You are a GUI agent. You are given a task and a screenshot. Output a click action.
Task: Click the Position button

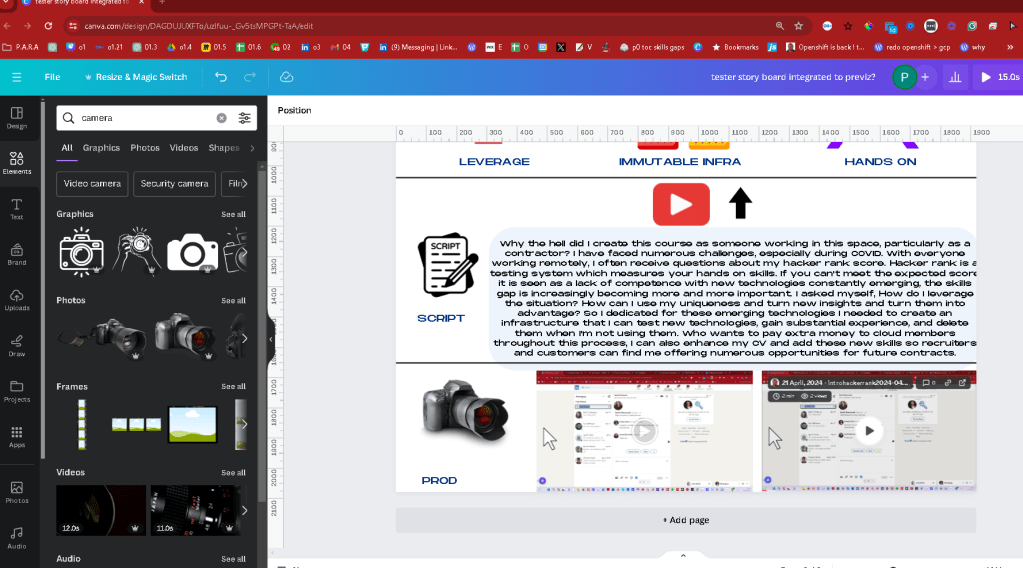294,110
